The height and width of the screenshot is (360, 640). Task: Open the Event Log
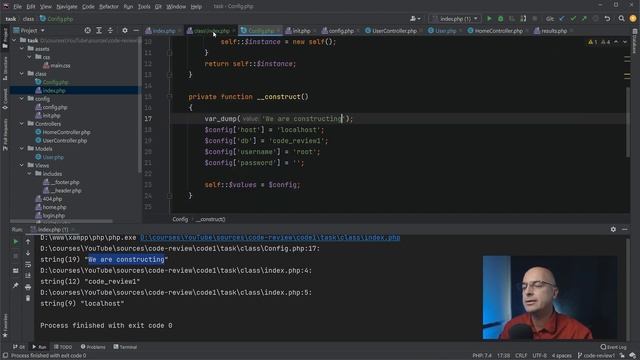coord(613,347)
